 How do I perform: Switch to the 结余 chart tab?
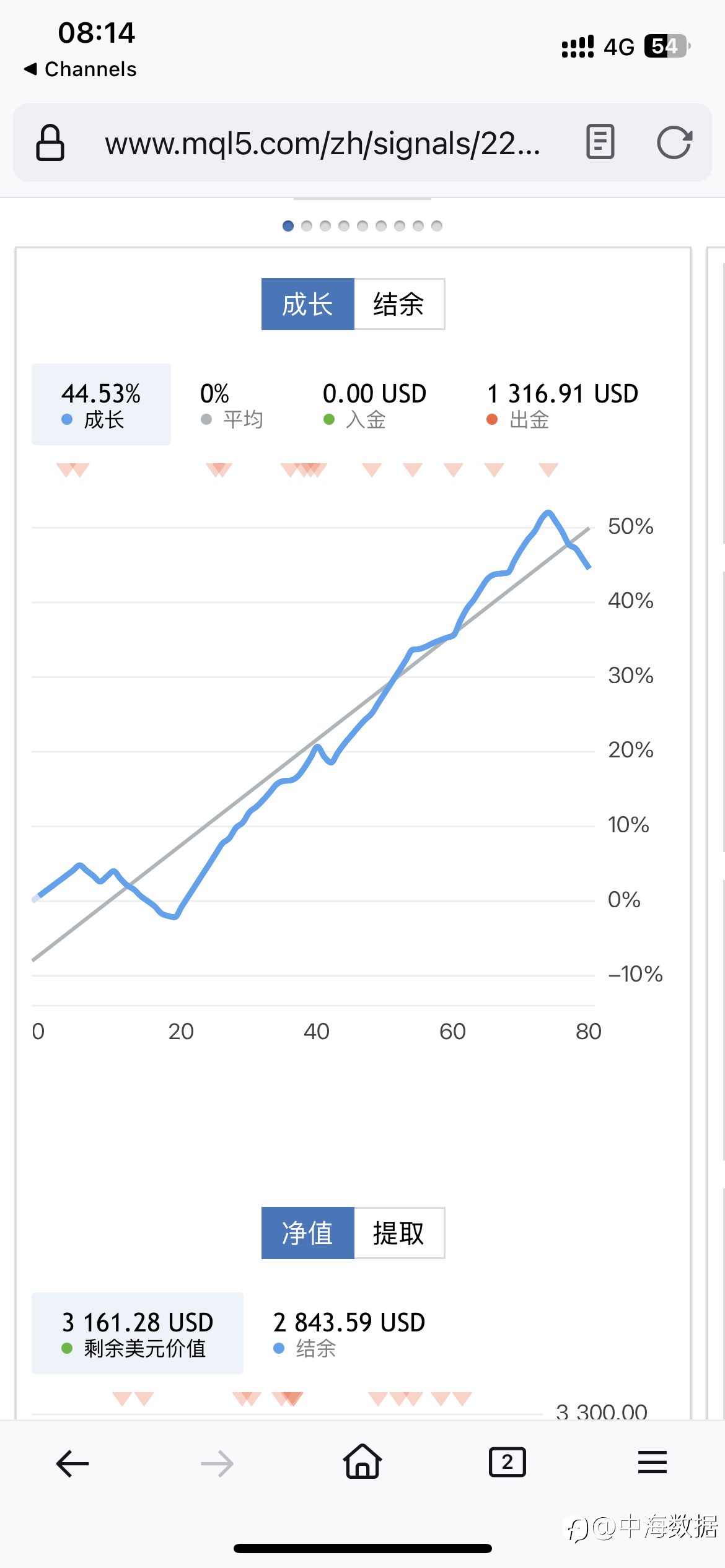399,304
